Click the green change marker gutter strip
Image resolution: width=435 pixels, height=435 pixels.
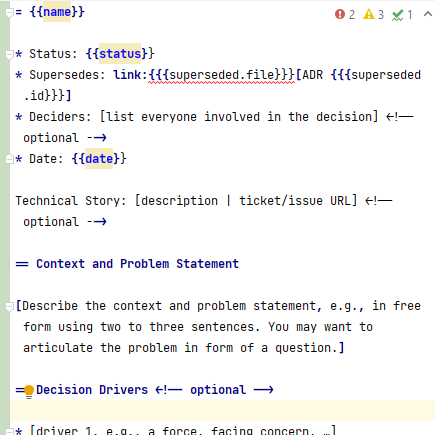click(x=5, y=217)
